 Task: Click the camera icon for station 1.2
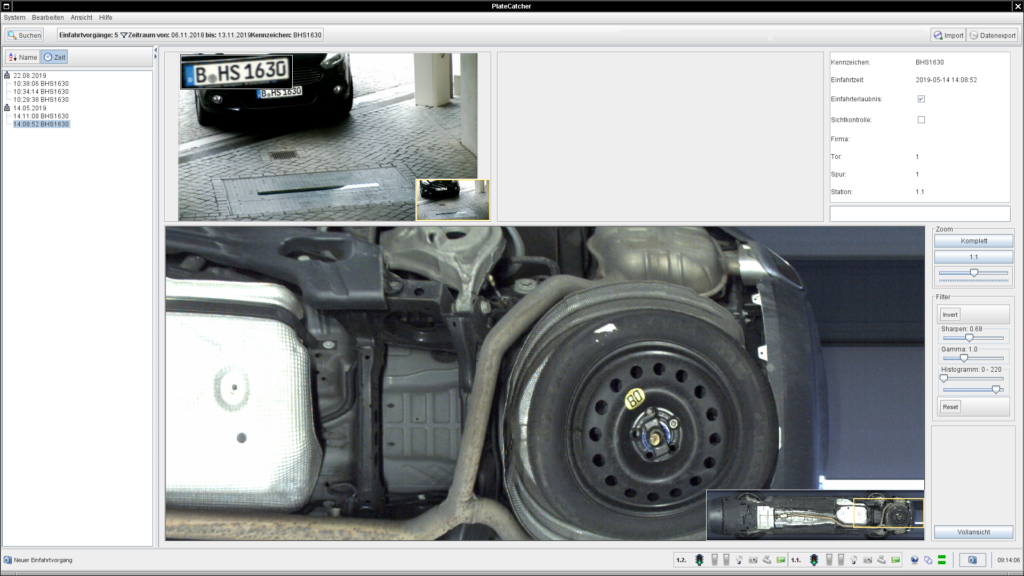753,560
